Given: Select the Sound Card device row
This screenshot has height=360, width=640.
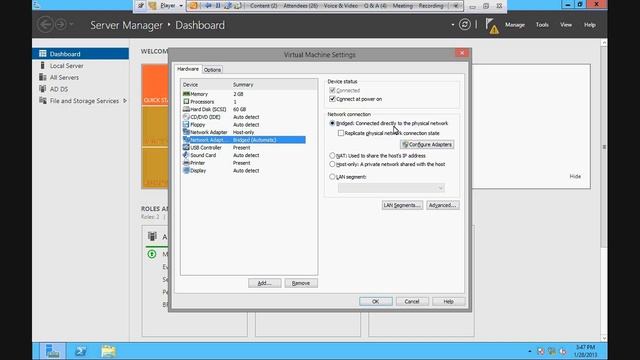Looking at the screenshot, I should click(x=244, y=155).
